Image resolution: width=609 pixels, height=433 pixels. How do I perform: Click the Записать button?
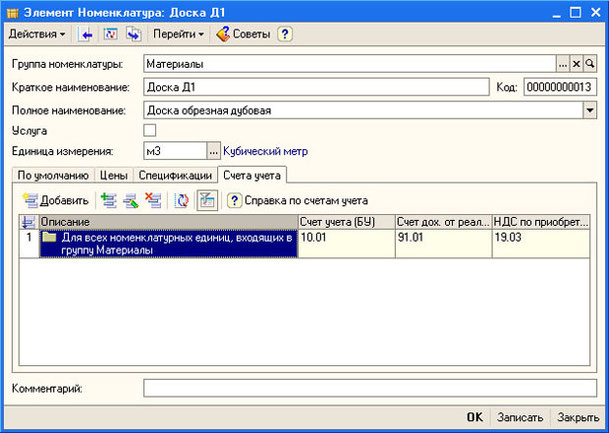click(520, 417)
